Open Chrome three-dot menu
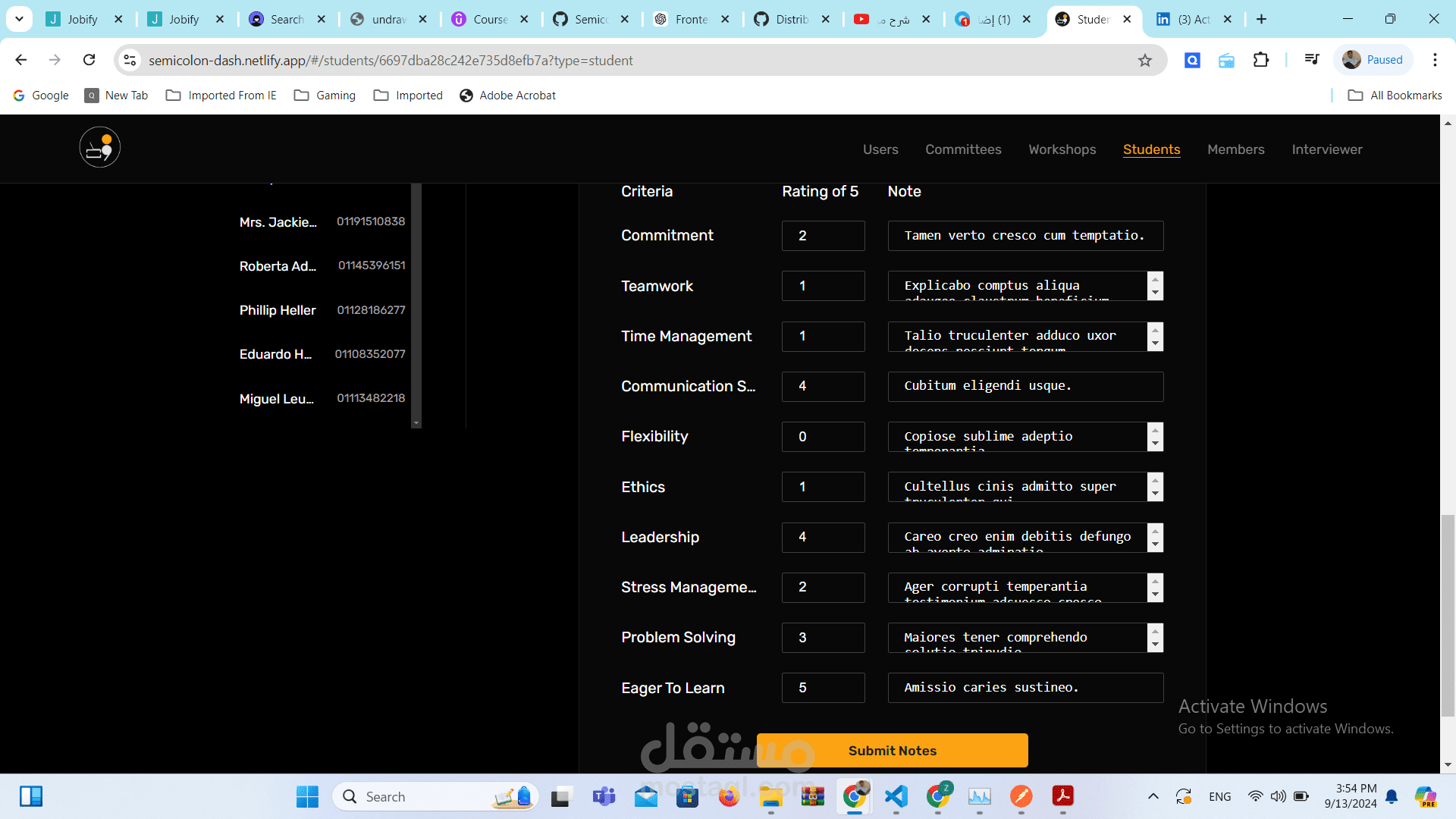 [1434, 60]
